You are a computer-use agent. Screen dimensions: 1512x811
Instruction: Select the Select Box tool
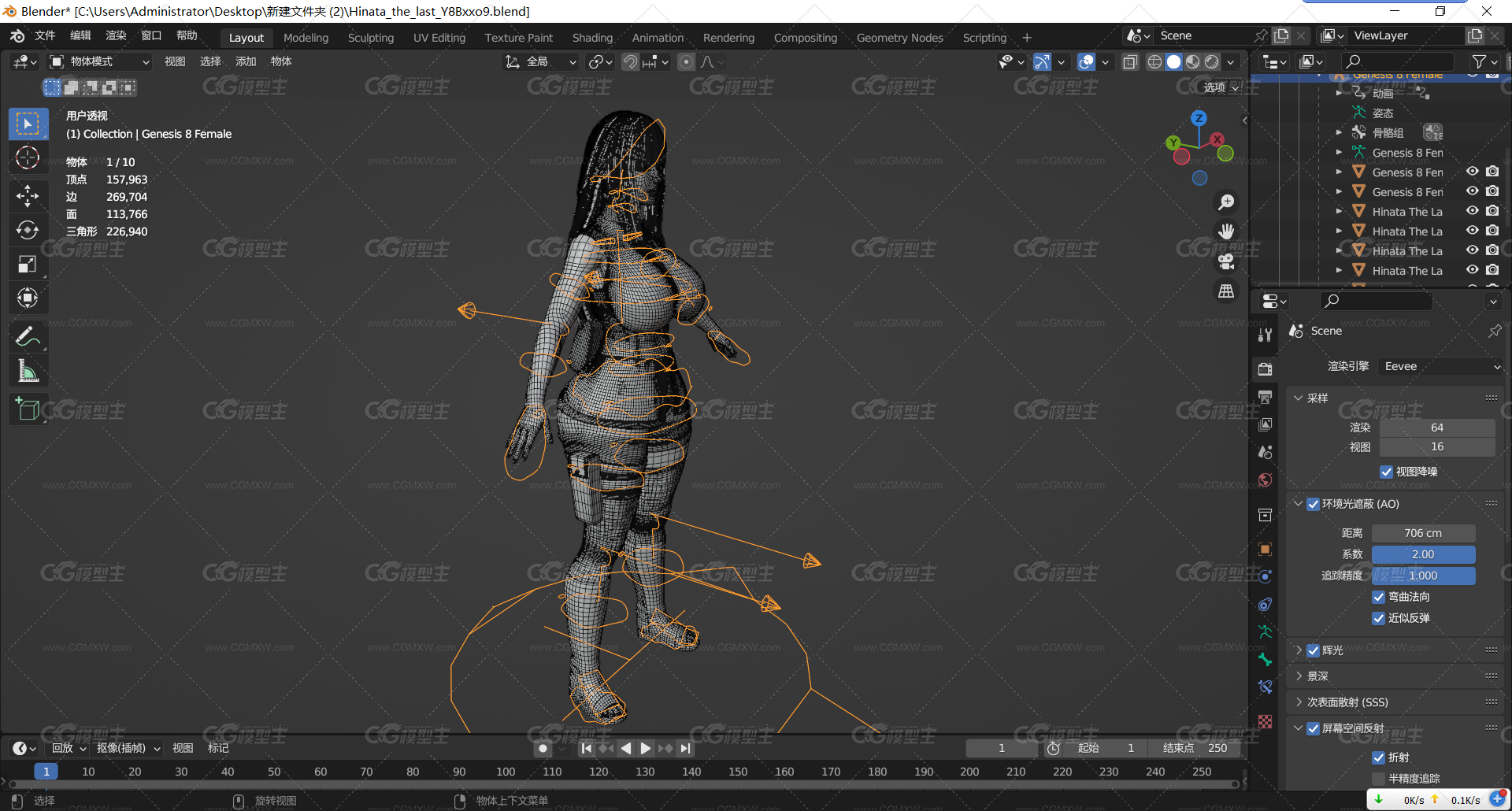click(28, 124)
